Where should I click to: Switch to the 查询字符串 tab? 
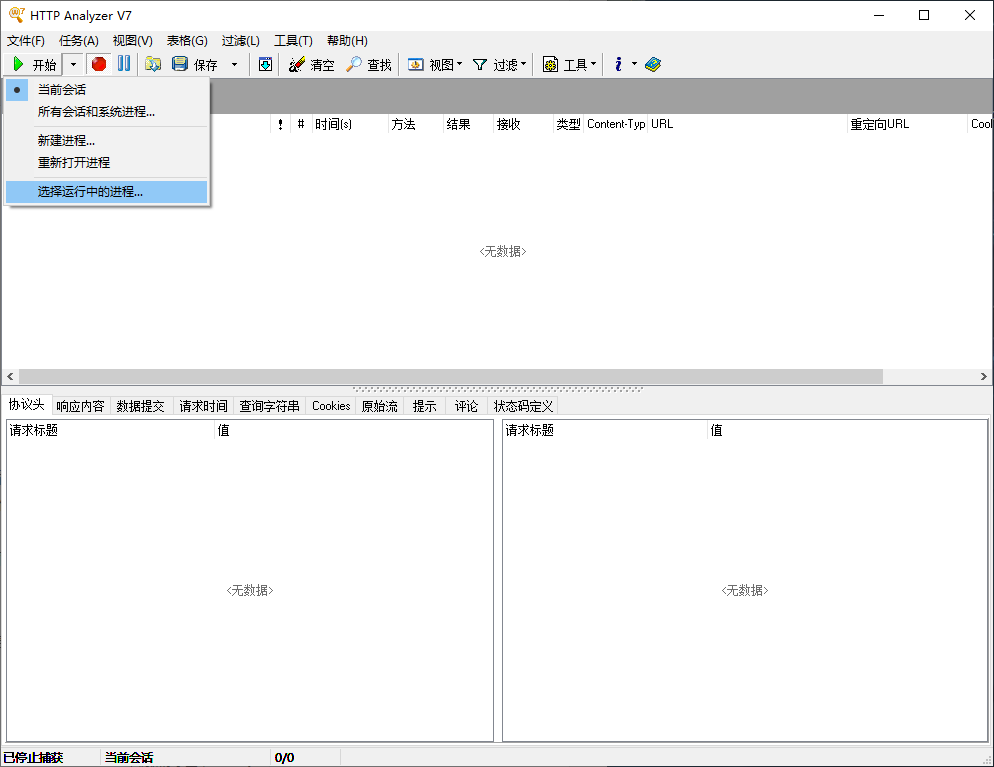coord(269,406)
